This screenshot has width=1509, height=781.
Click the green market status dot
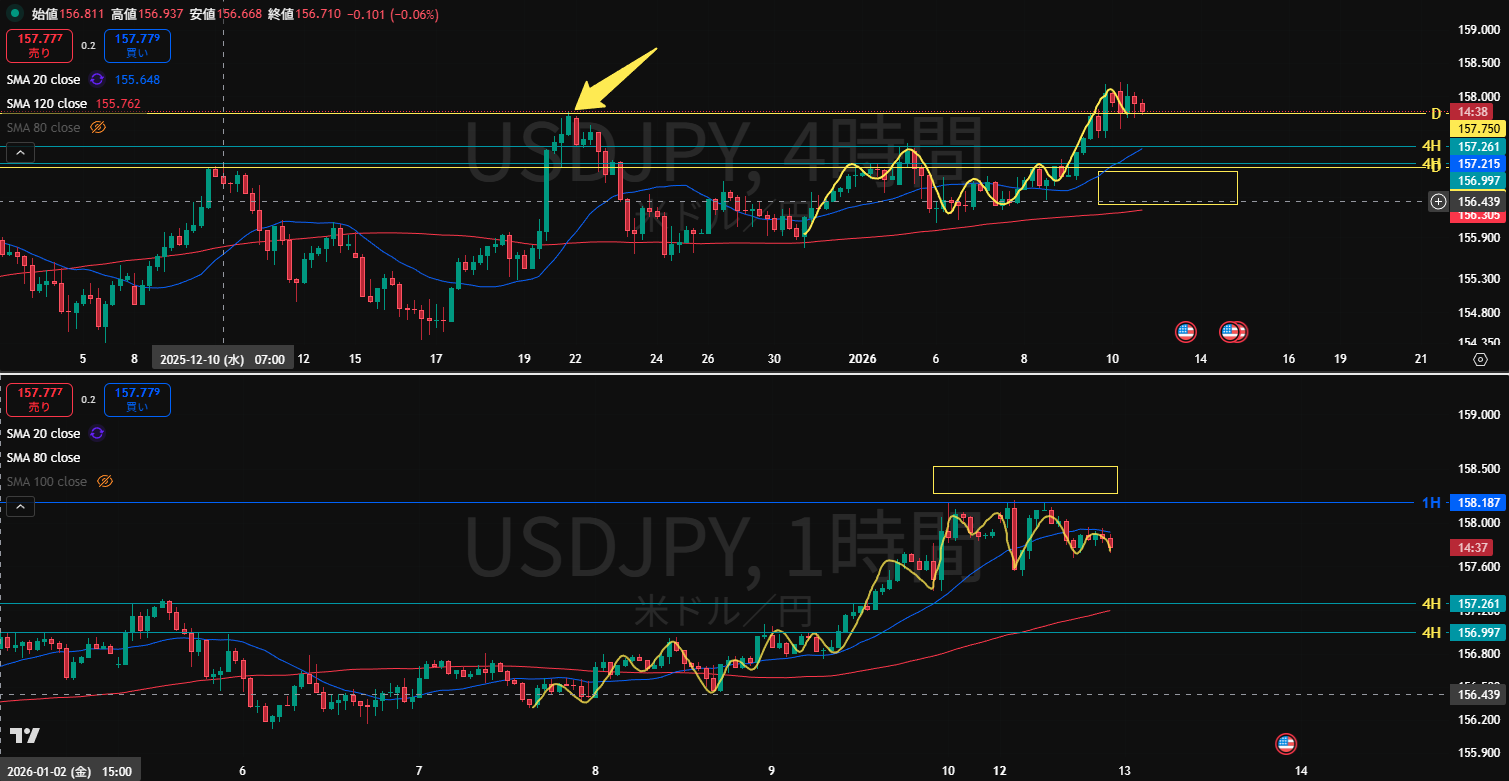point(12,15)
